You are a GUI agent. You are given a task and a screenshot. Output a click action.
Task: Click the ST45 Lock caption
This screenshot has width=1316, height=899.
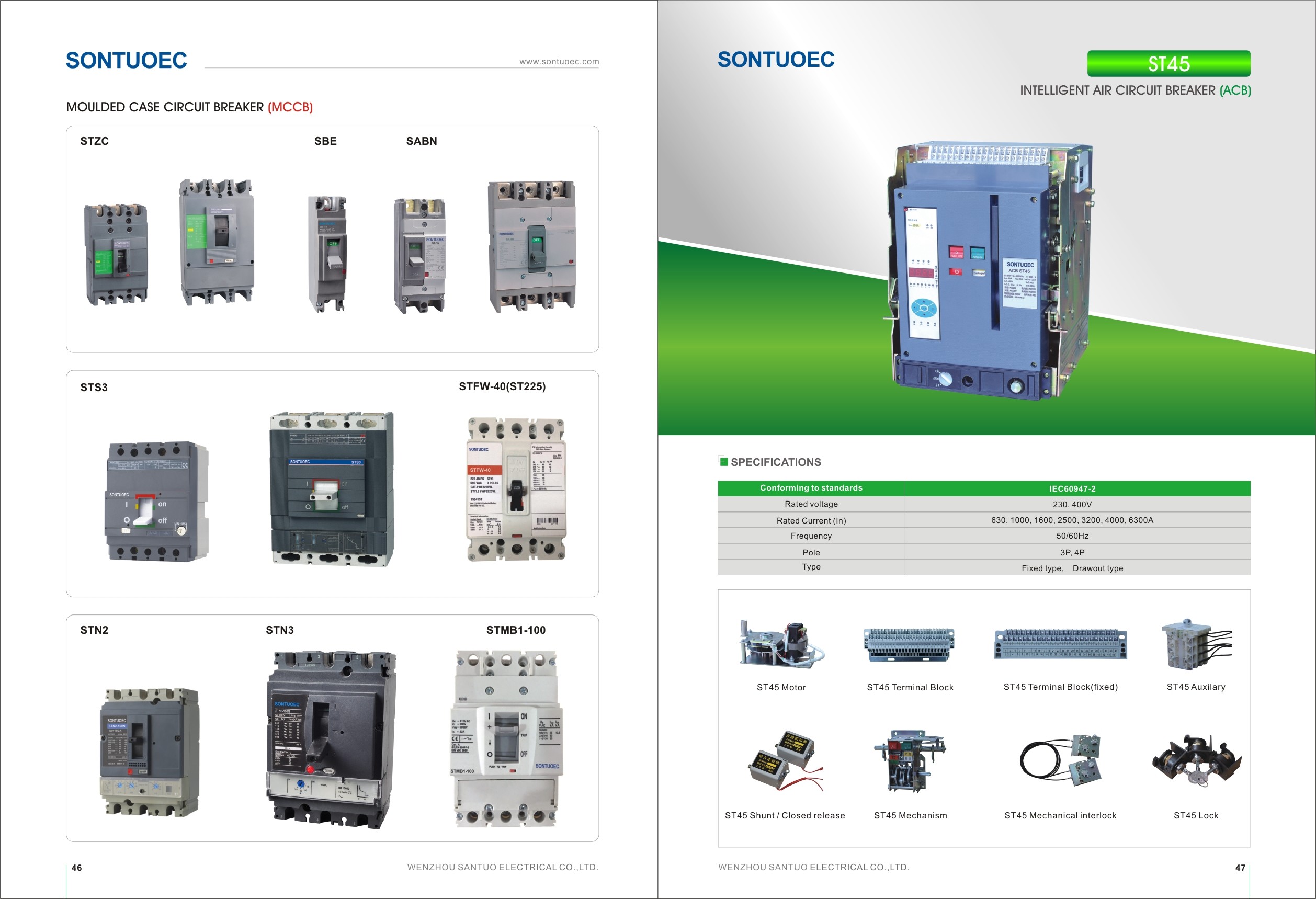pos(1196,815)
